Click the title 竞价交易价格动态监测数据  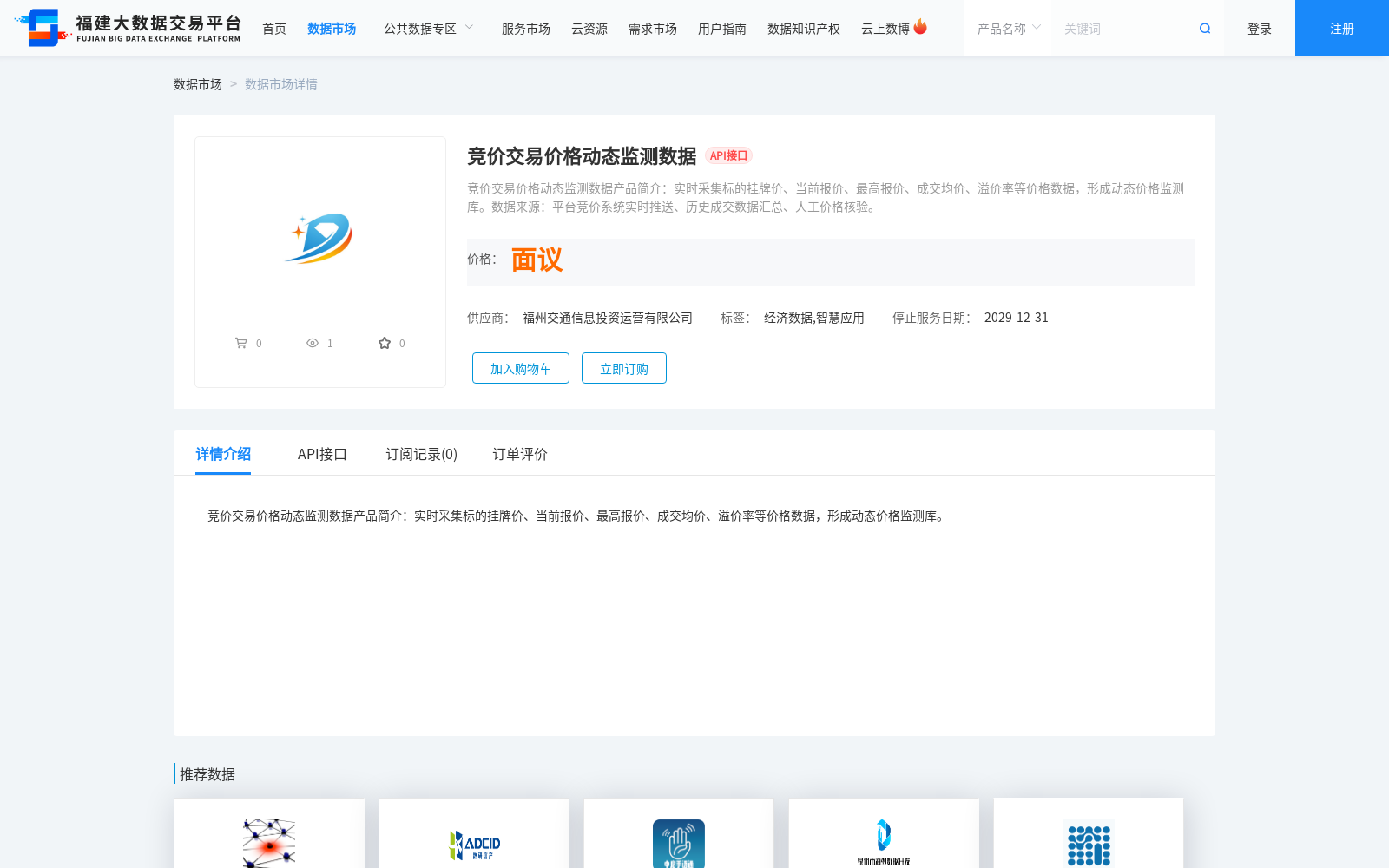[x=582, y=156]
